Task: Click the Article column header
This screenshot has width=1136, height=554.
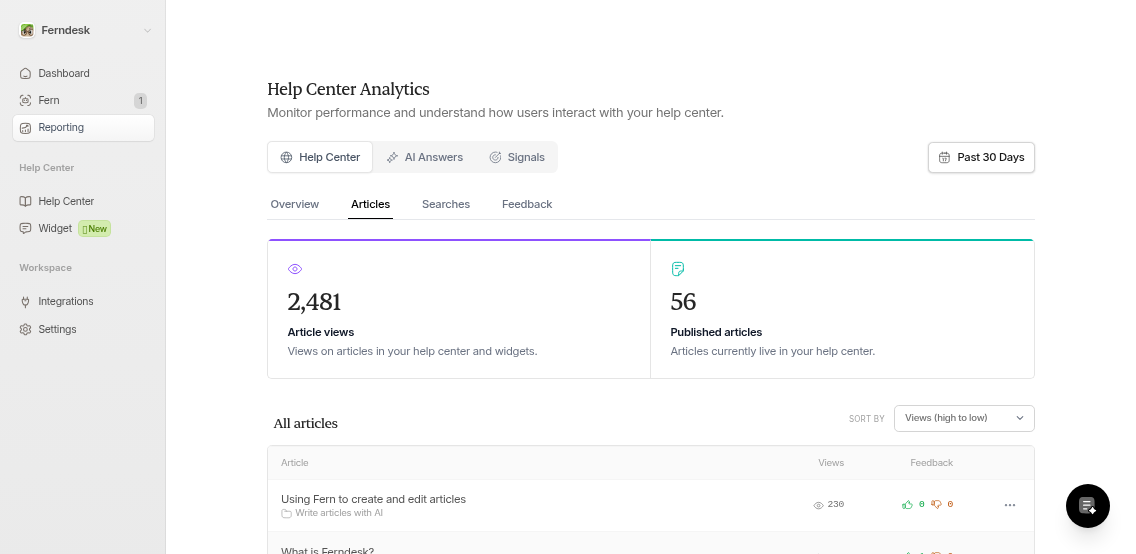Action: (295, 463)
